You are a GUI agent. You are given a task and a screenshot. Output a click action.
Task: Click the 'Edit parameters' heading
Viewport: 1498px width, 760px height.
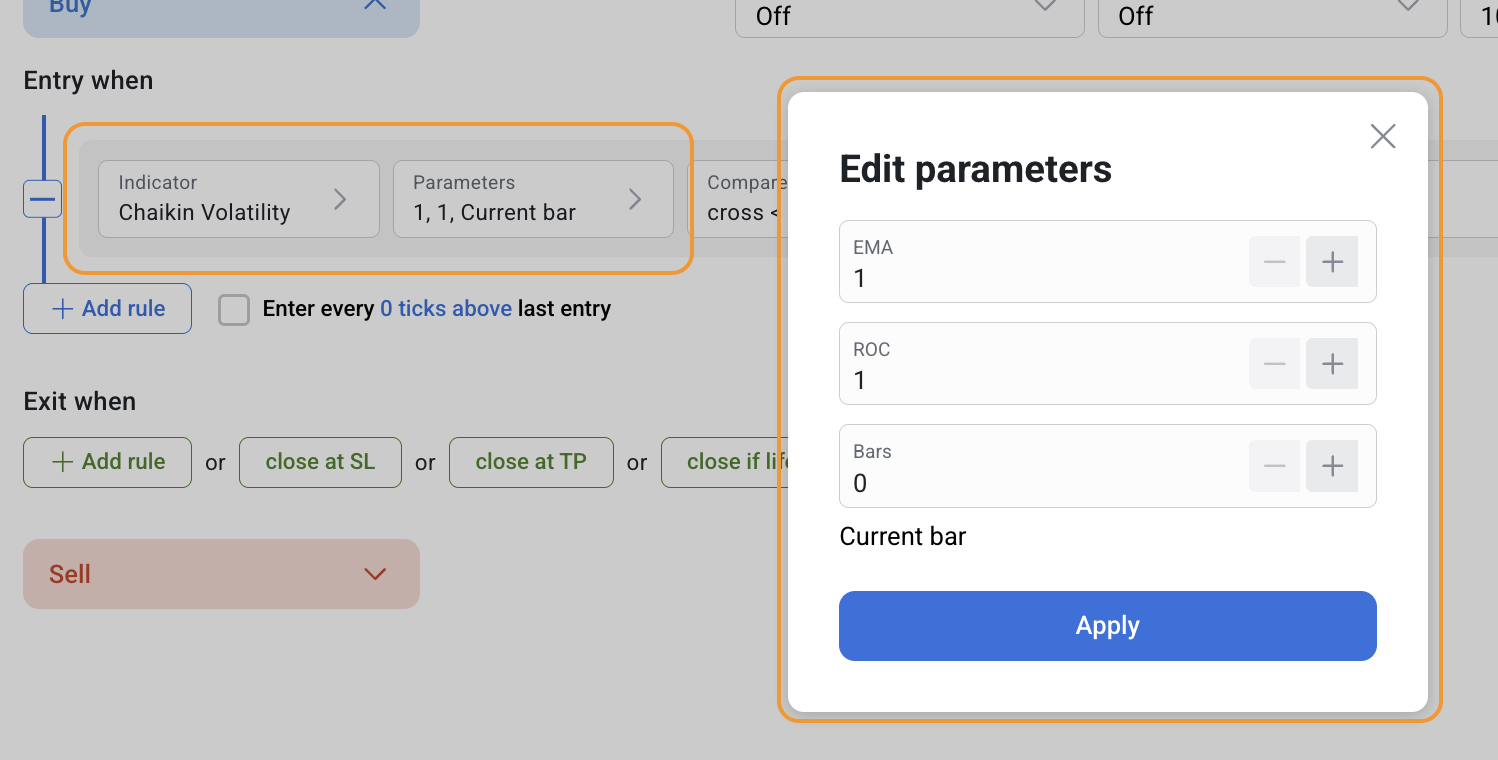(976, 169)
